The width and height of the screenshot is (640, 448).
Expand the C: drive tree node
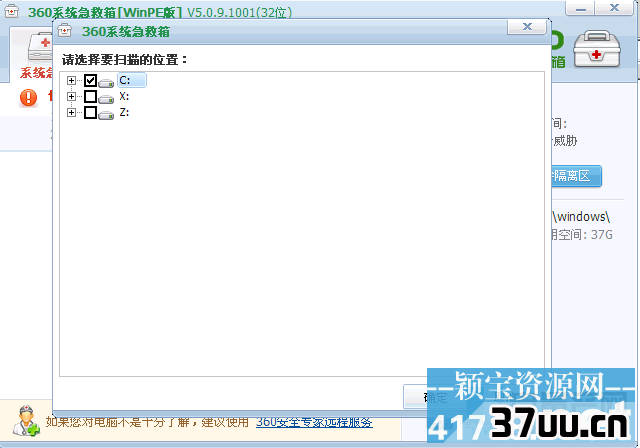[71, 80]
